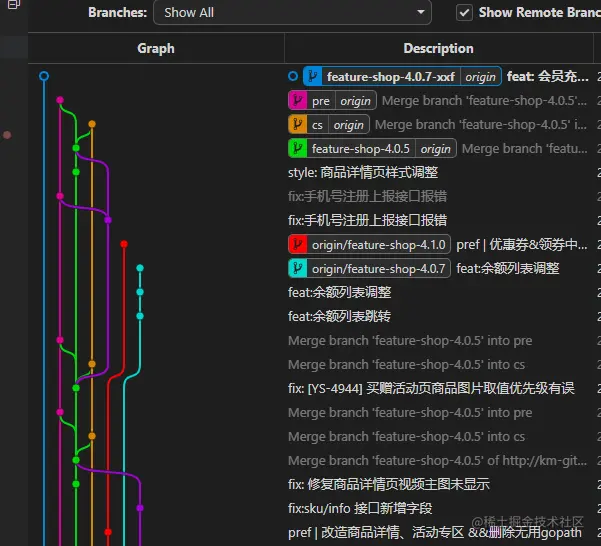
Task: Click the top magenta pre commit node in graph
Action: [x=60, y=100]
